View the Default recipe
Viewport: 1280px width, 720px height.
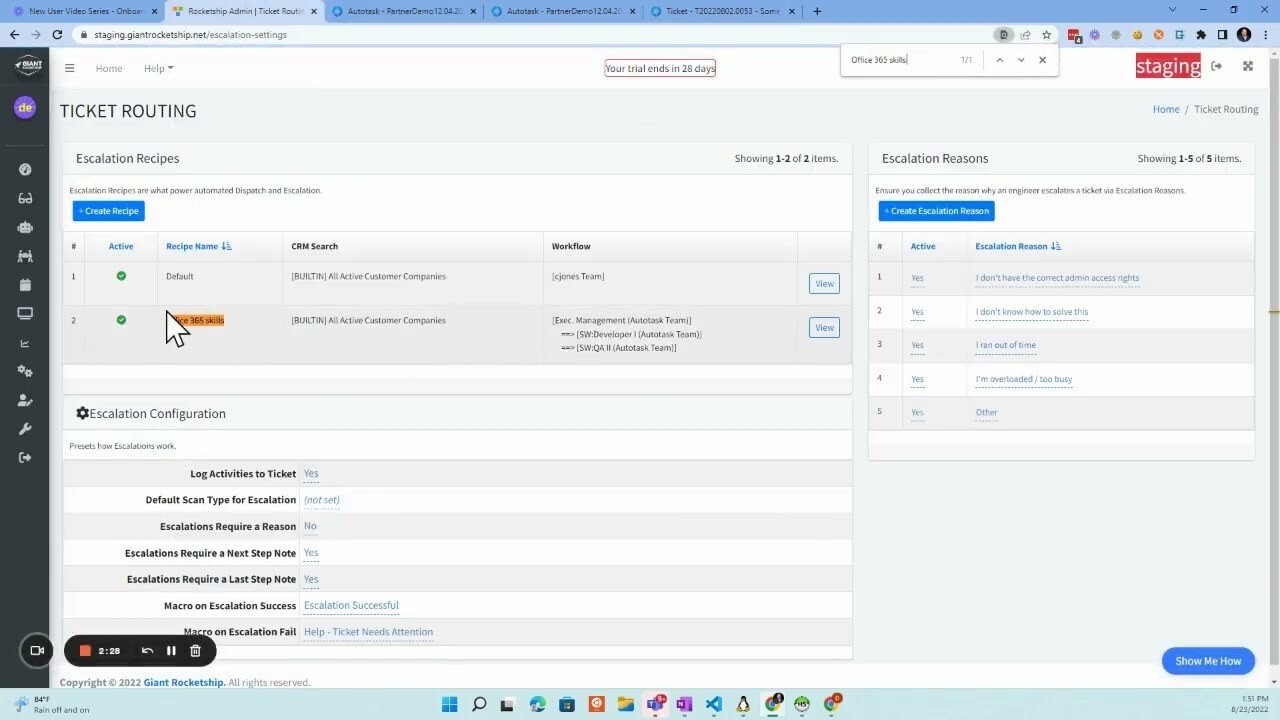pyautogui.click(x=824, y=283)
